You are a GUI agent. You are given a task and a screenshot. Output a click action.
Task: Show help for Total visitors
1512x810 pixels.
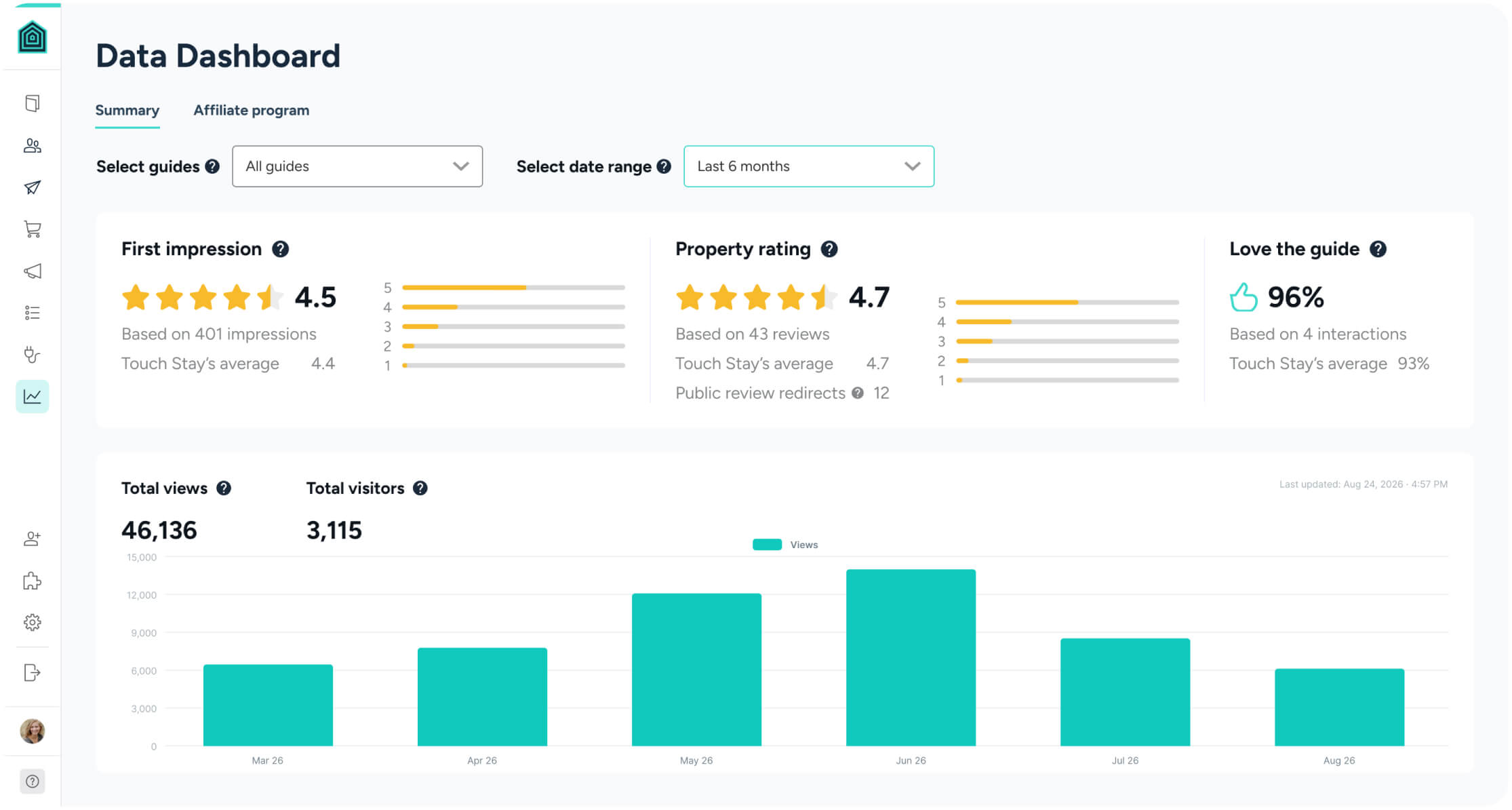coord(420,488)
